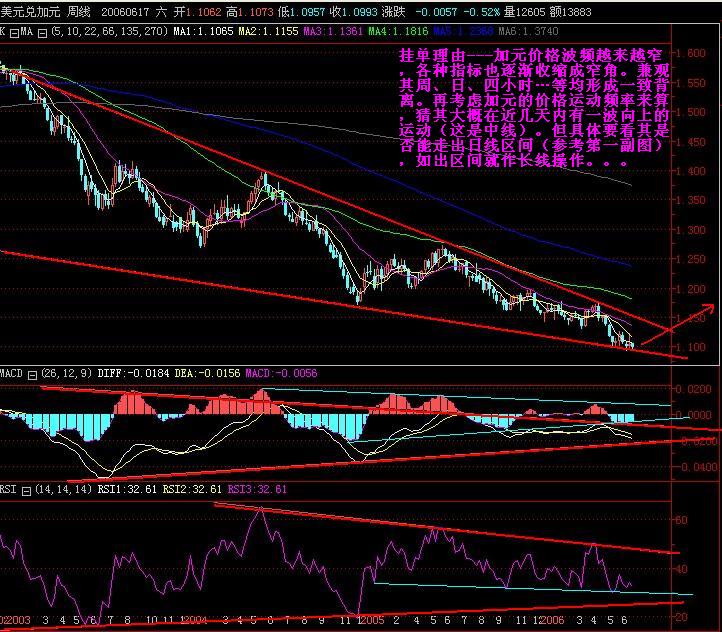Select the MACD:-0.0056 readout
The height and width of the screenshot is (632, 722).
point(281,373)
